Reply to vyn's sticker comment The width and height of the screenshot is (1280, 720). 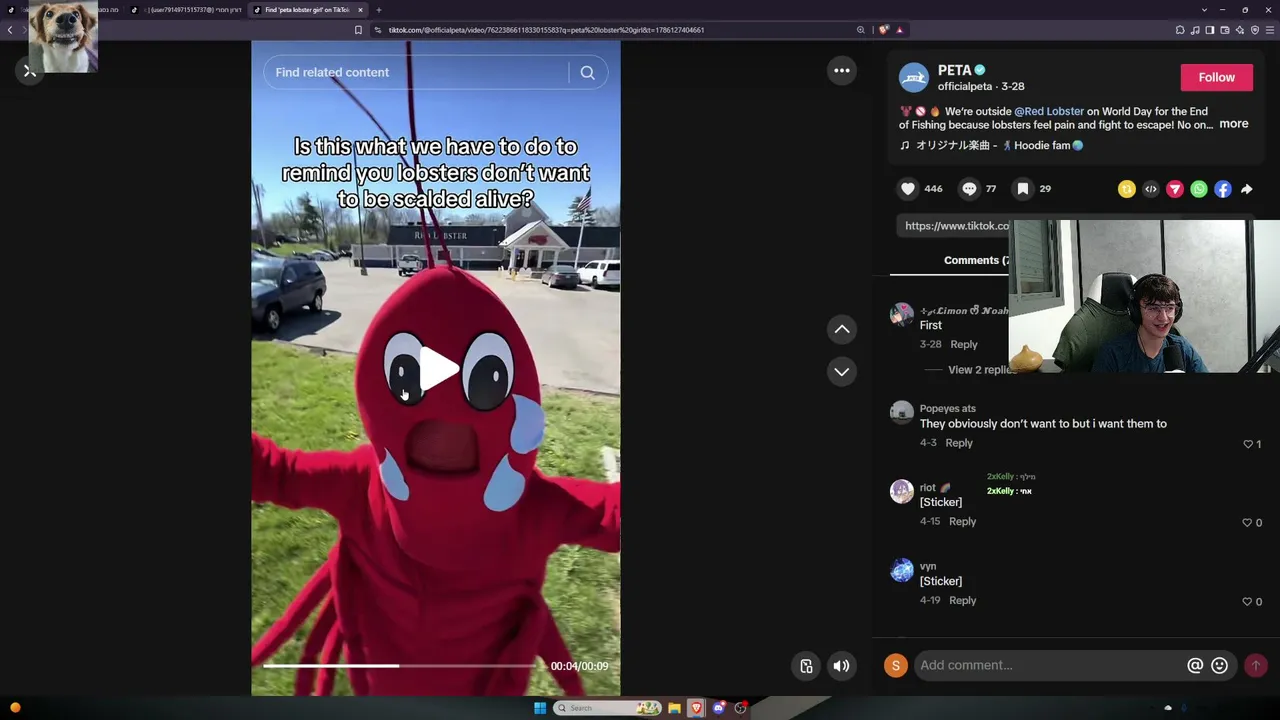coord(962,600)
